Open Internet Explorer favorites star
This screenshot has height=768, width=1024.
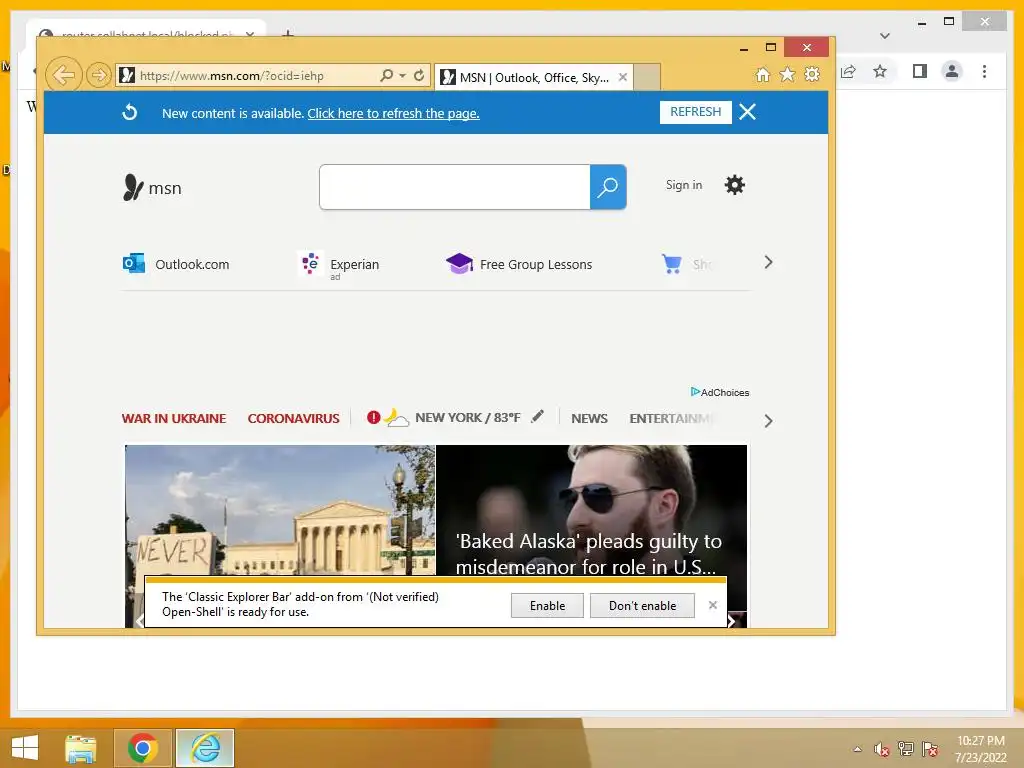(x=788, y=74)
